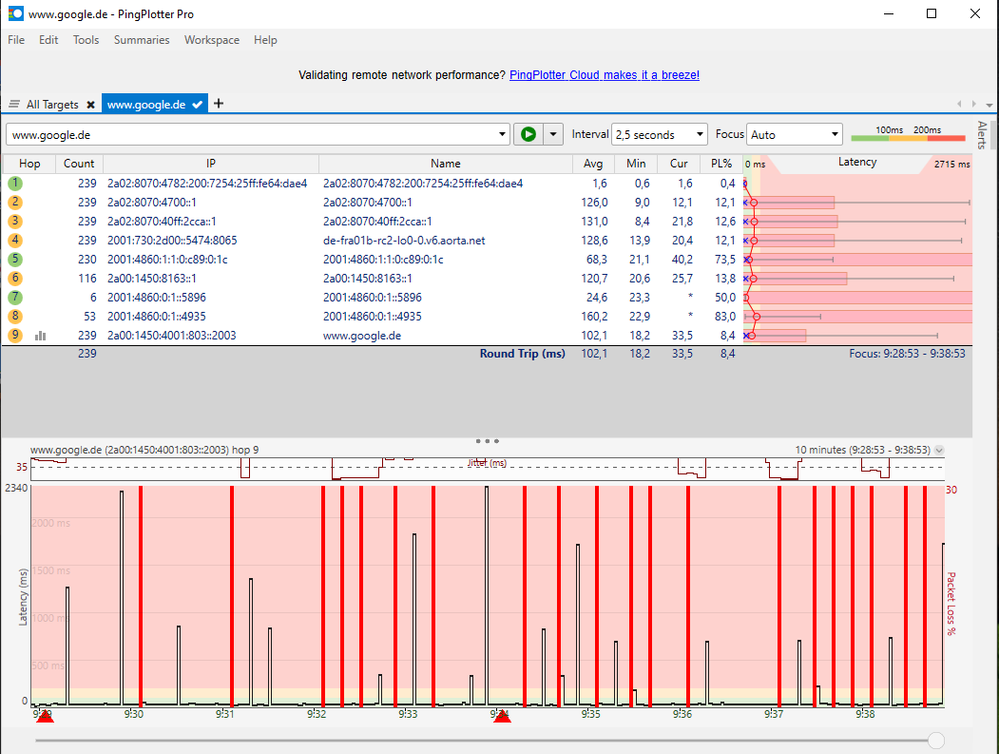Click the IP 2001:4860:0:1::4935

156,316
